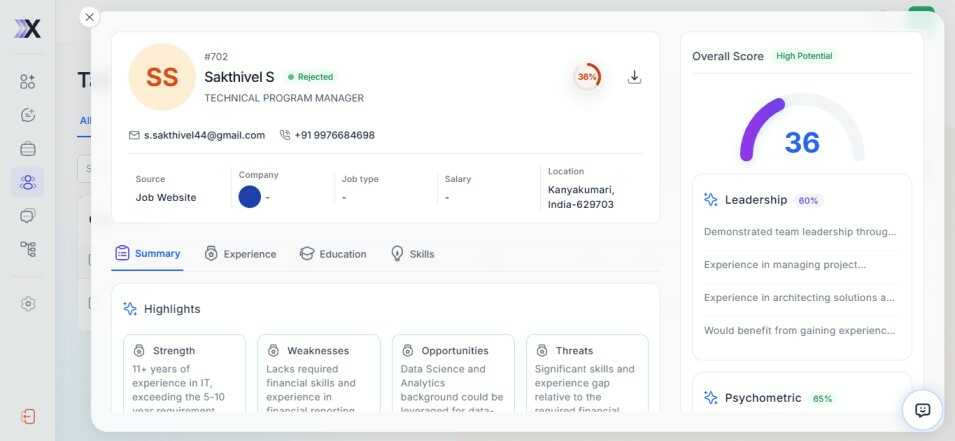Click the Rejected status badge
This screenshot has height=441, width=955.
(311, 77)
